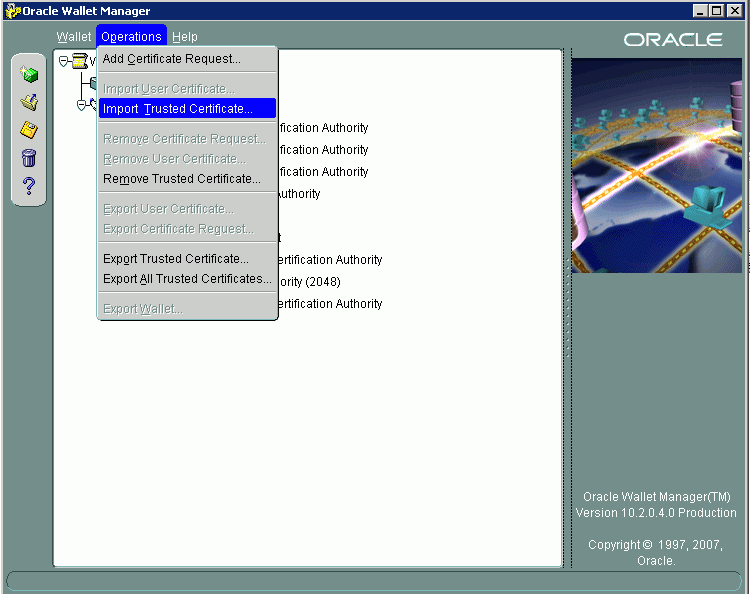This screenshot has width=750, height=594.
Task: Collapse the top Wallet tree node
Action: [63, 61]
